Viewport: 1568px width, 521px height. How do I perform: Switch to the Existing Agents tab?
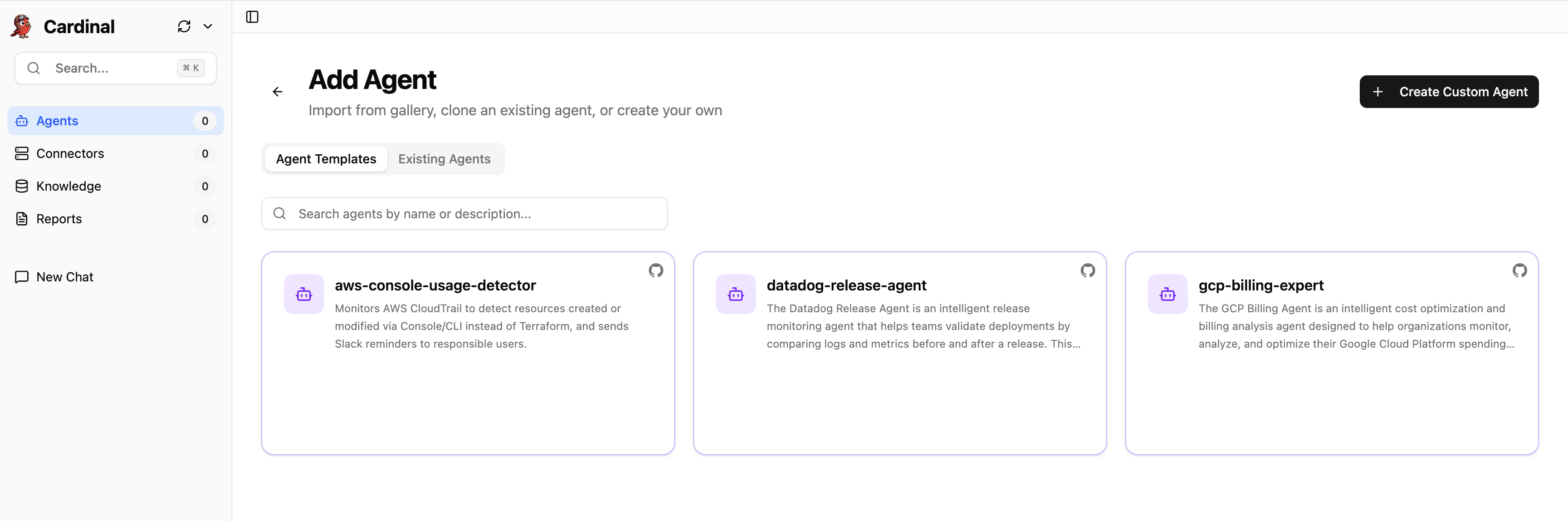click(x=444, y=159)
